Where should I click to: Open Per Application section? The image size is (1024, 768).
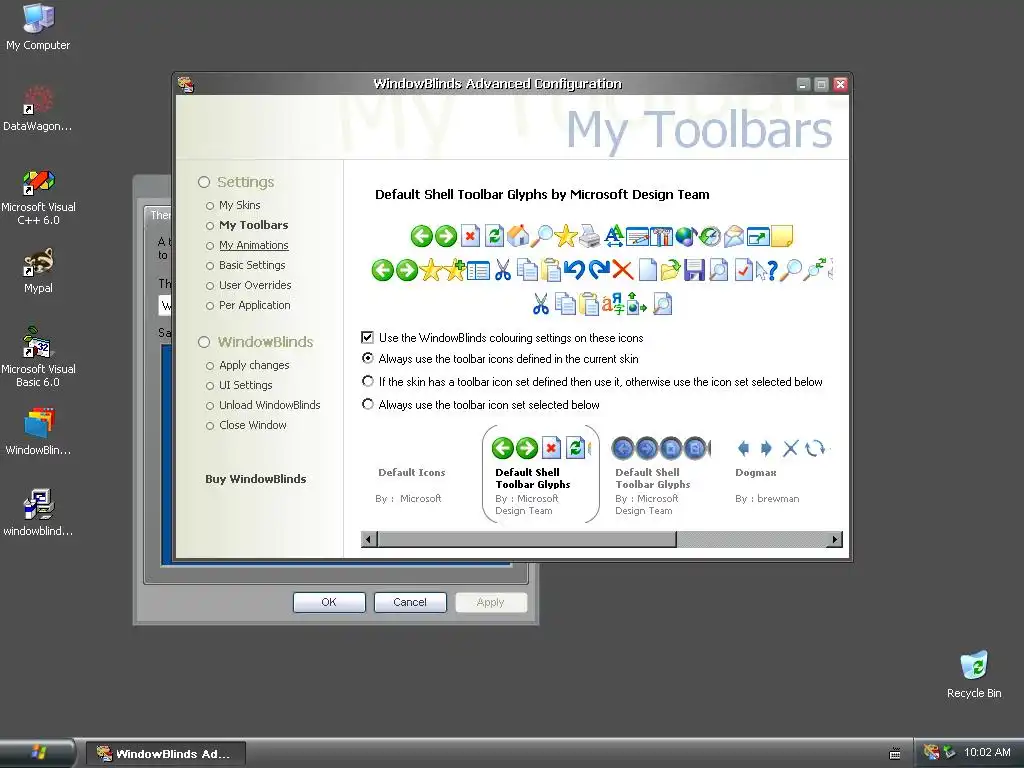pos(255,305)
